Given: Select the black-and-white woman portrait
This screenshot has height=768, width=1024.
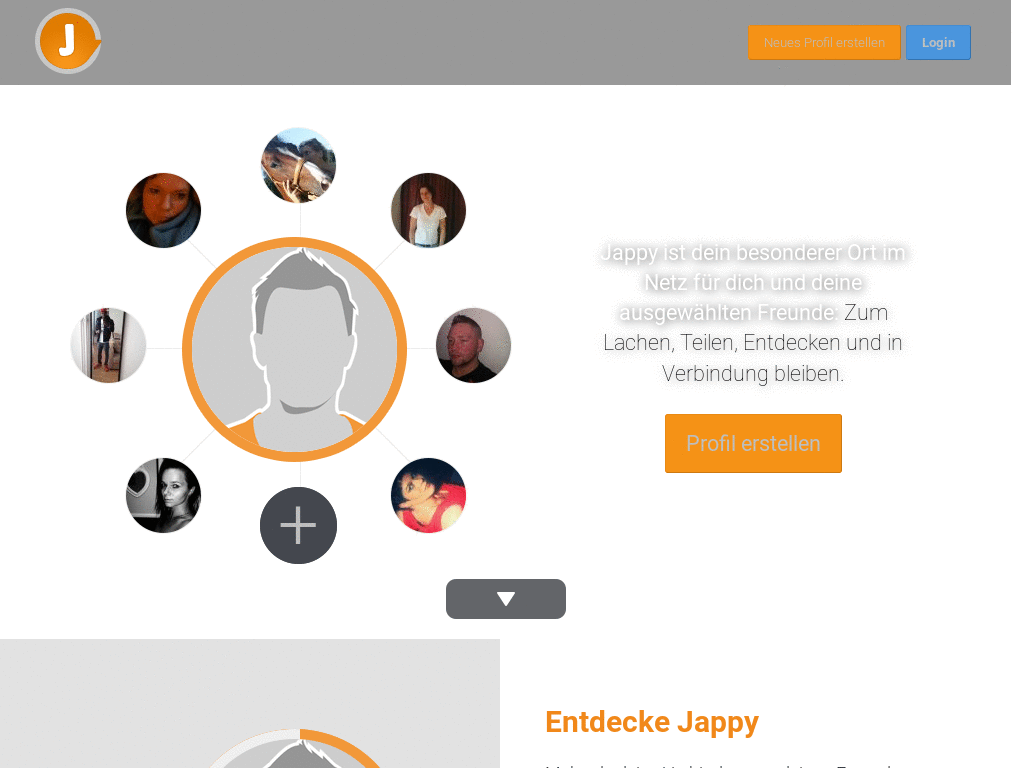Looking at the screenshot, I should pos(163,496).
